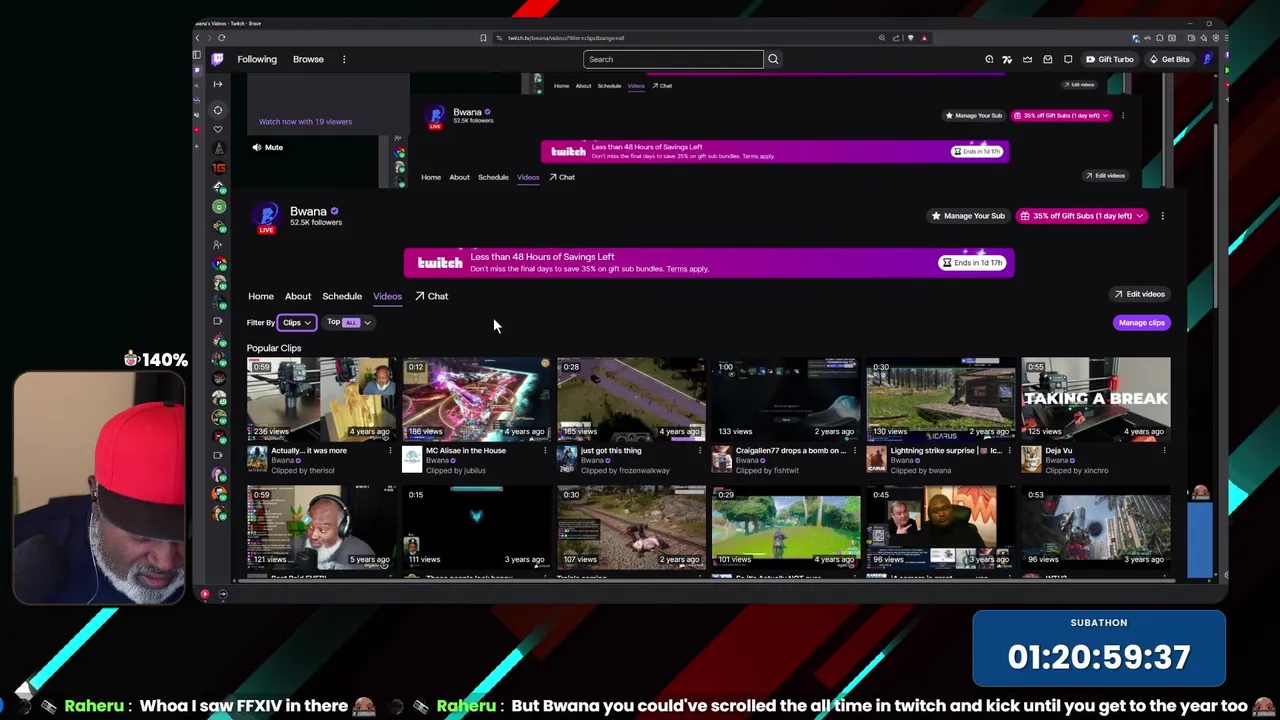This screenshot has width=1280, height=720.
Task: Open the 'MC Alisae in the House' clip thumbnail
Action: point(476,399)
